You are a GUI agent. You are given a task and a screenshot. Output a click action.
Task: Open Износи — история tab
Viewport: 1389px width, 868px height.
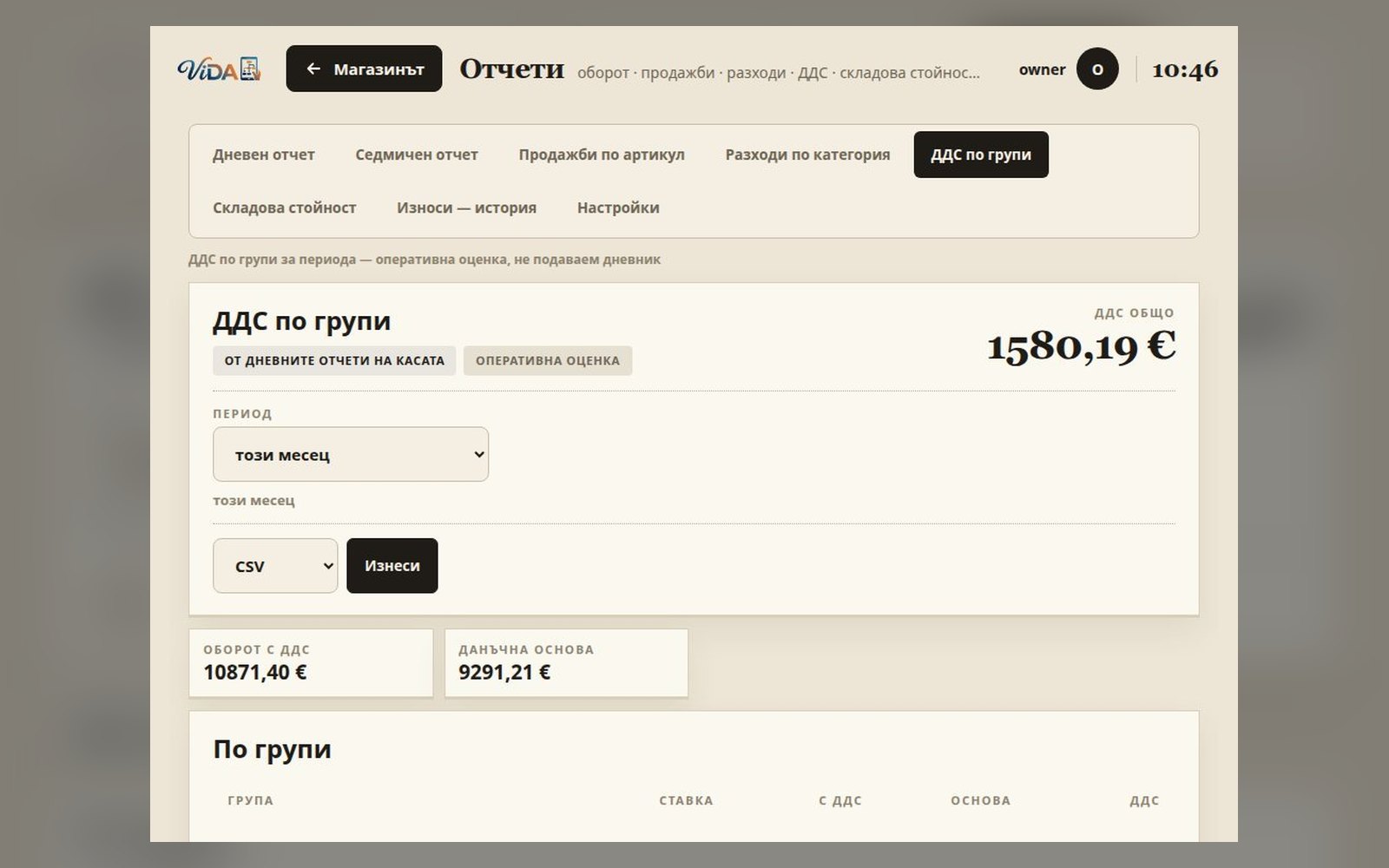coord(466,207)
